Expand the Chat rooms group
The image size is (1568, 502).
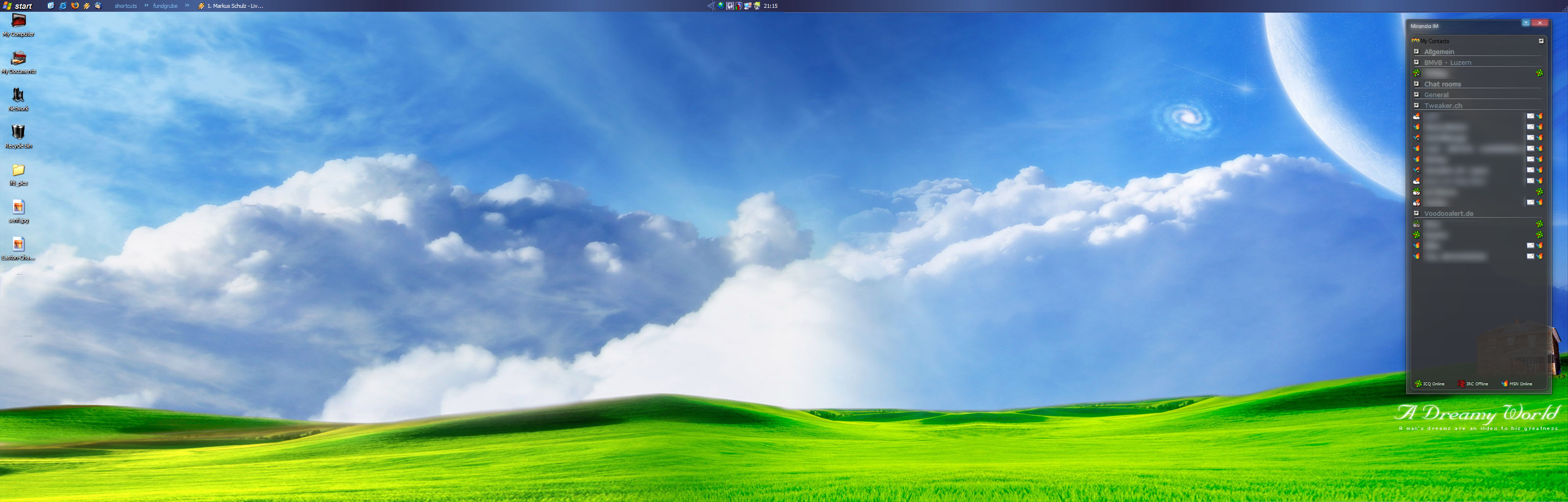coord(1417,84)
